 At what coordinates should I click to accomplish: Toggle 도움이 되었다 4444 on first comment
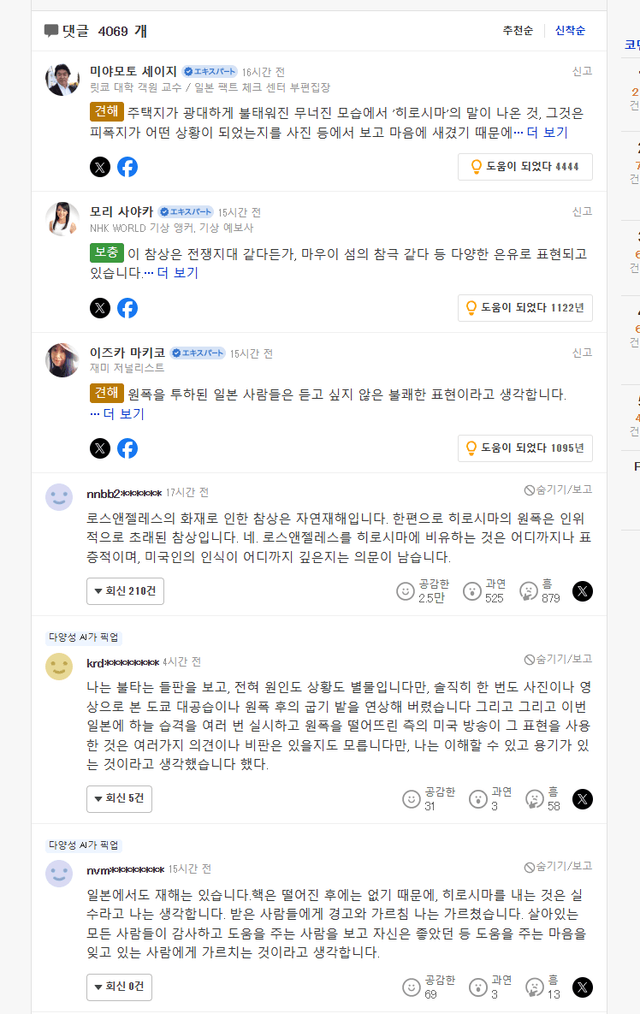pos(525,167)
